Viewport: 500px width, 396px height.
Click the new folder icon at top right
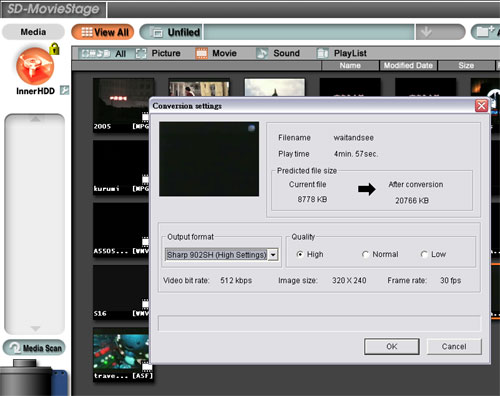coord(485,32)
